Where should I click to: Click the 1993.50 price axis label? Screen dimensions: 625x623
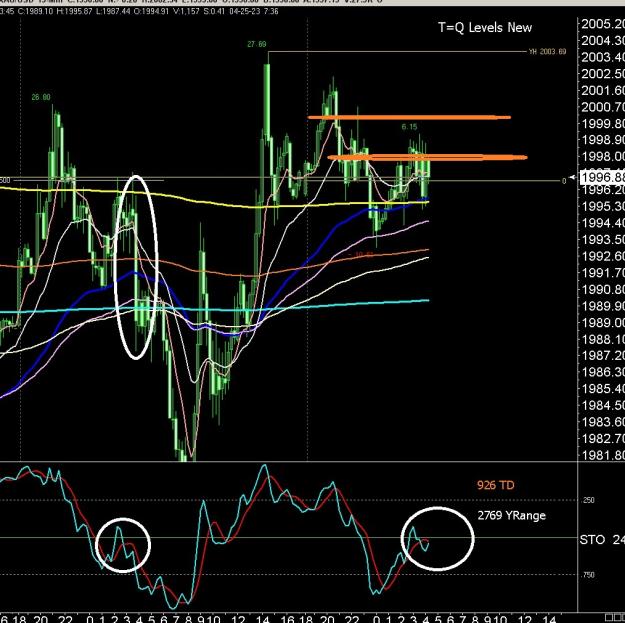603,240
